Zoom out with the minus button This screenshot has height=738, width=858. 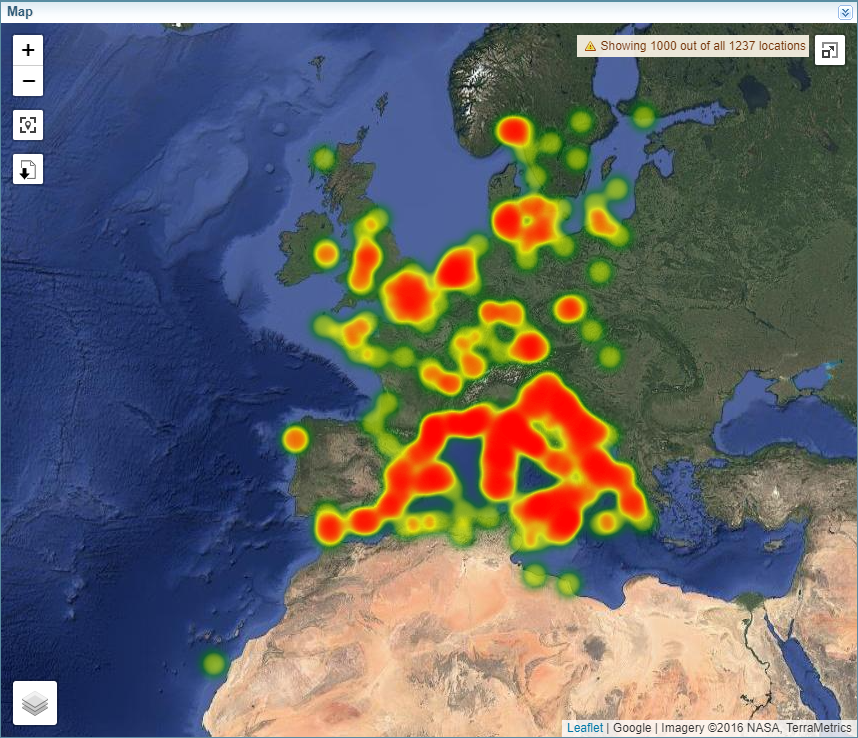click(x=28, y=81)
